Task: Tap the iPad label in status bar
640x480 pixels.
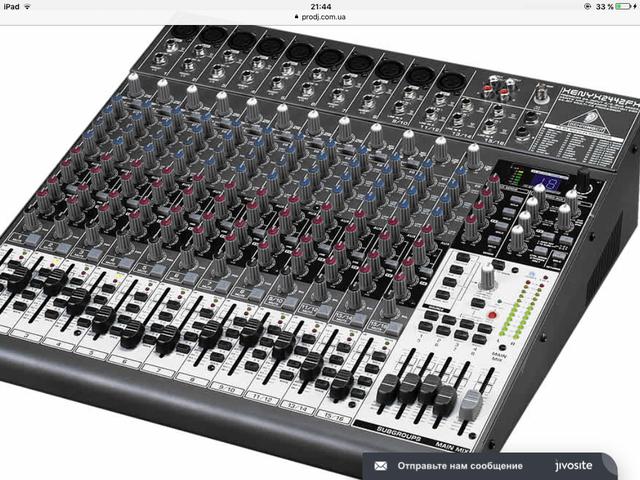Action: click(10, 6)
